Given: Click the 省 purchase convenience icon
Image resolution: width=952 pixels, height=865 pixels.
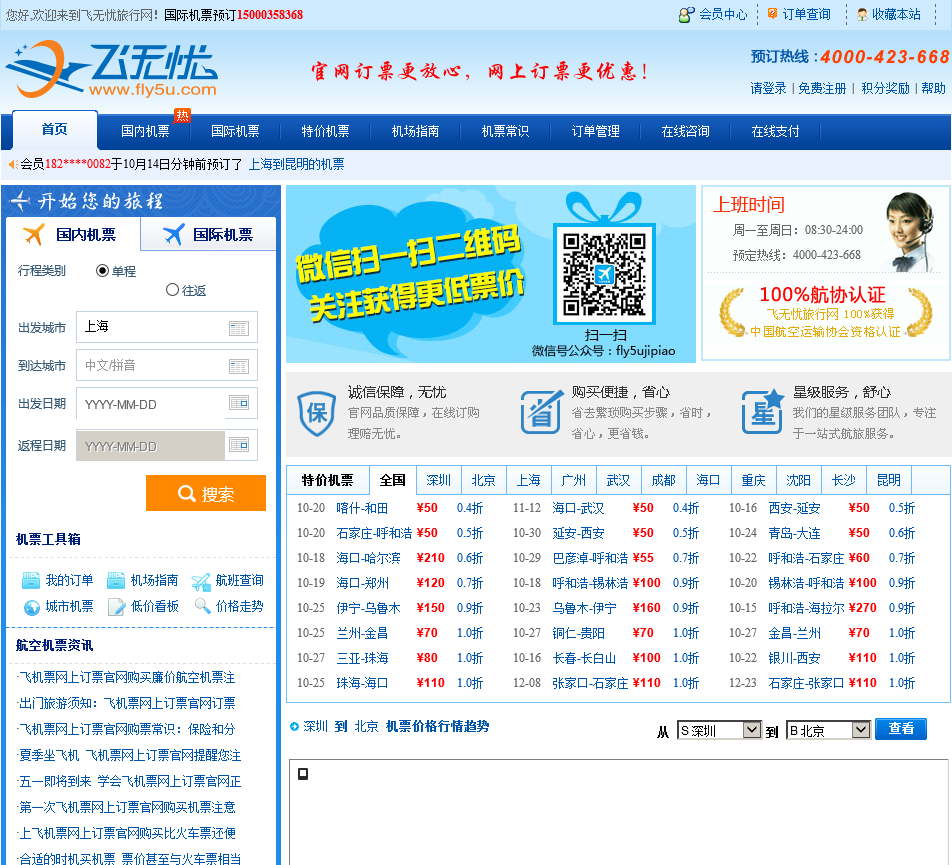Looking at the screenshot, I should tap(541, 412).
